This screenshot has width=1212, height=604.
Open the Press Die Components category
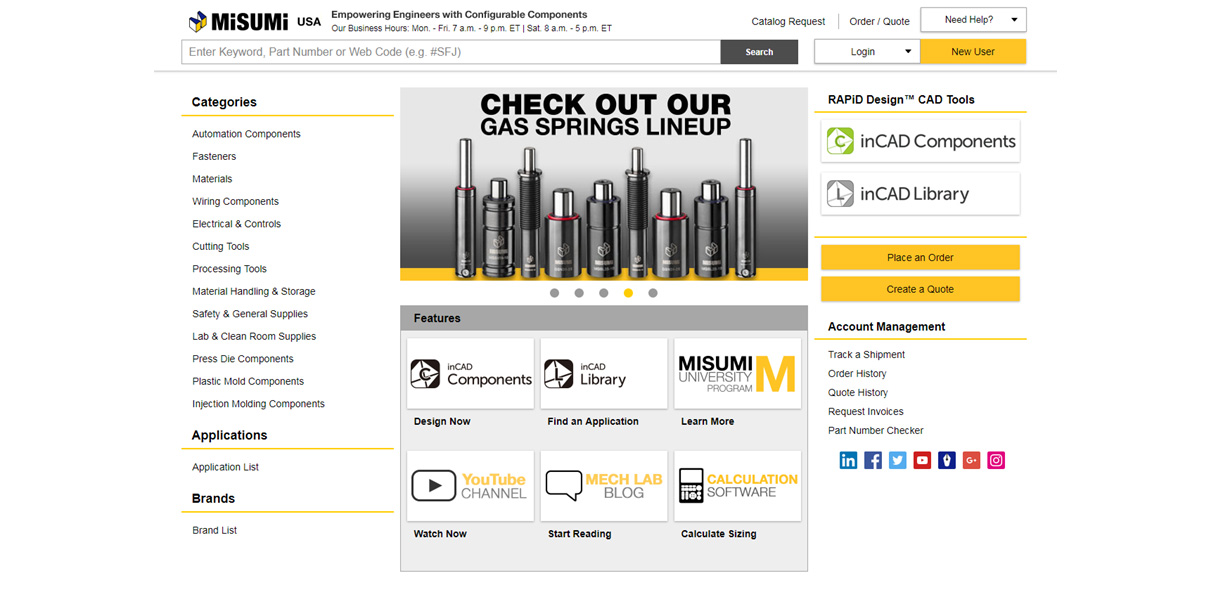[x=243, y=359]
